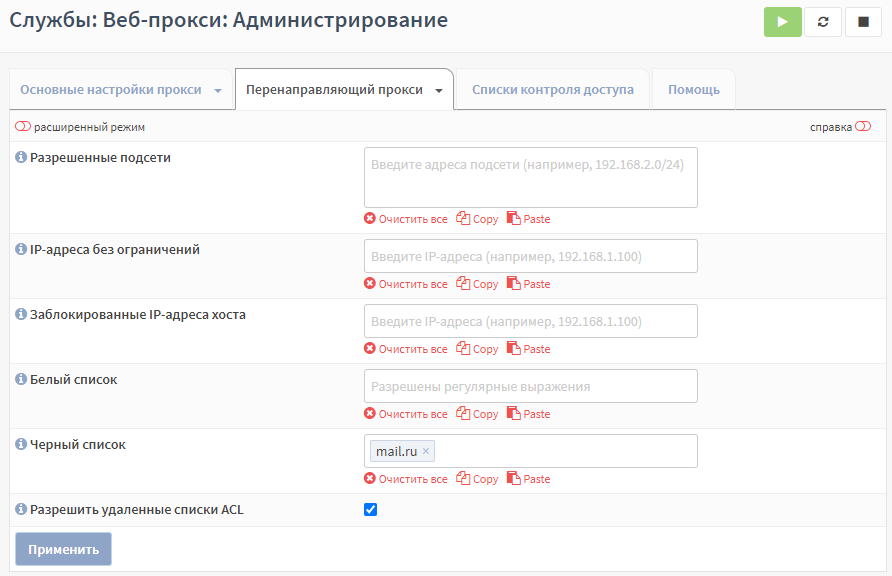Open the Списки контроля доступа tab

tap(552, 89)
